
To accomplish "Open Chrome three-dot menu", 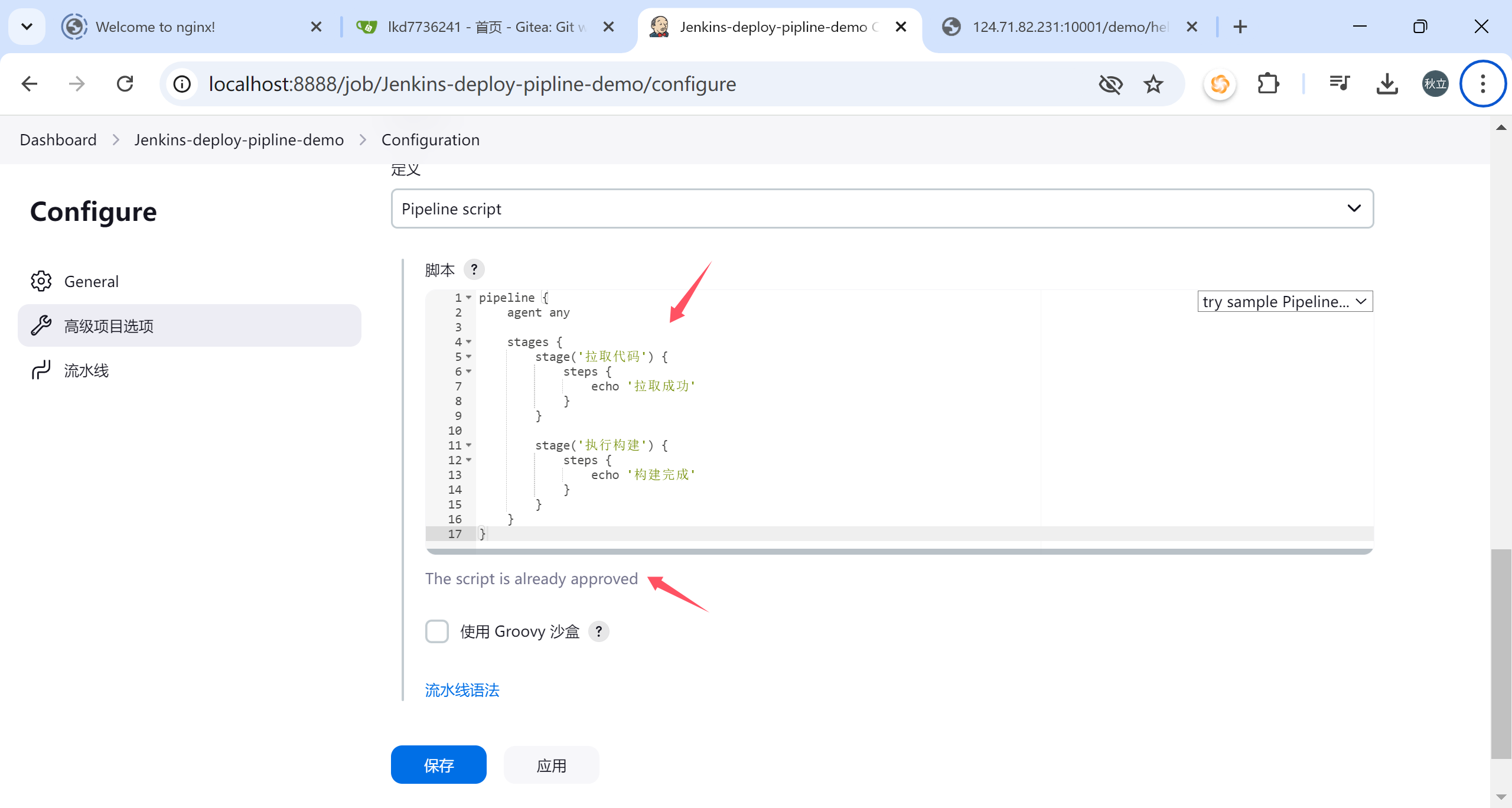I will [1482, 84].
